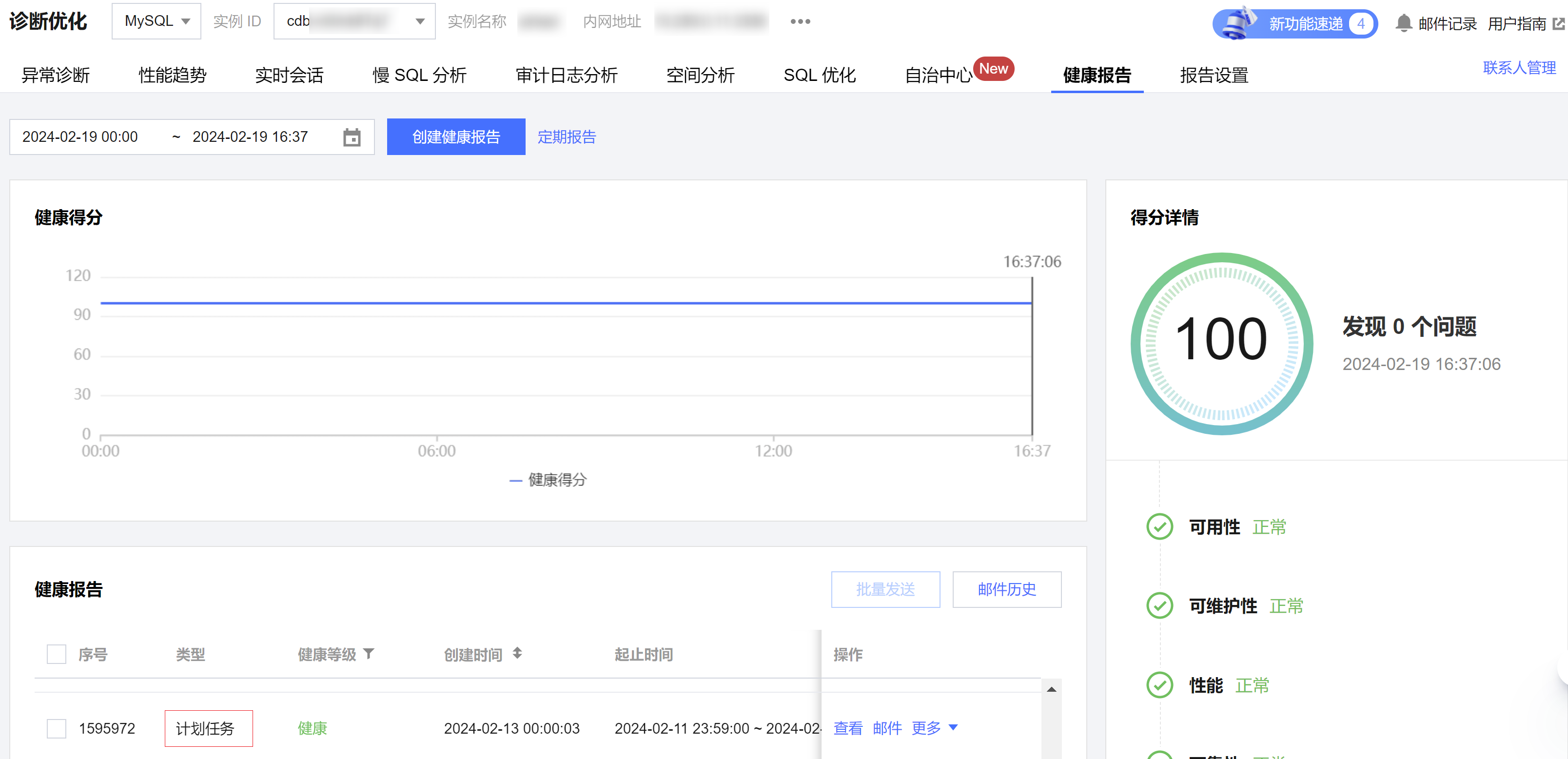Sort by creation time arrows
This screenshot has height=759, width=1568.
(x=517, y=653)
